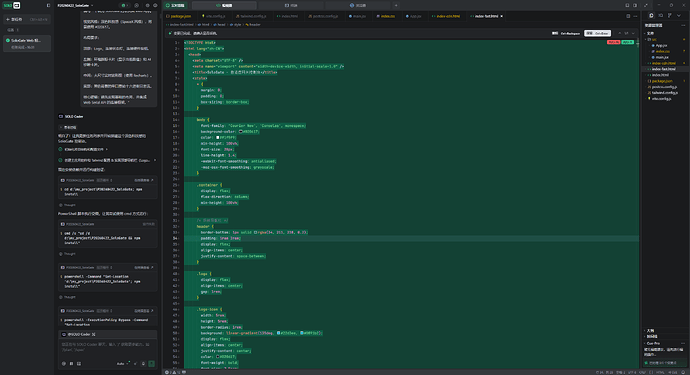Expand more side panel options chevron
The image size is (690, 375).
679,15
